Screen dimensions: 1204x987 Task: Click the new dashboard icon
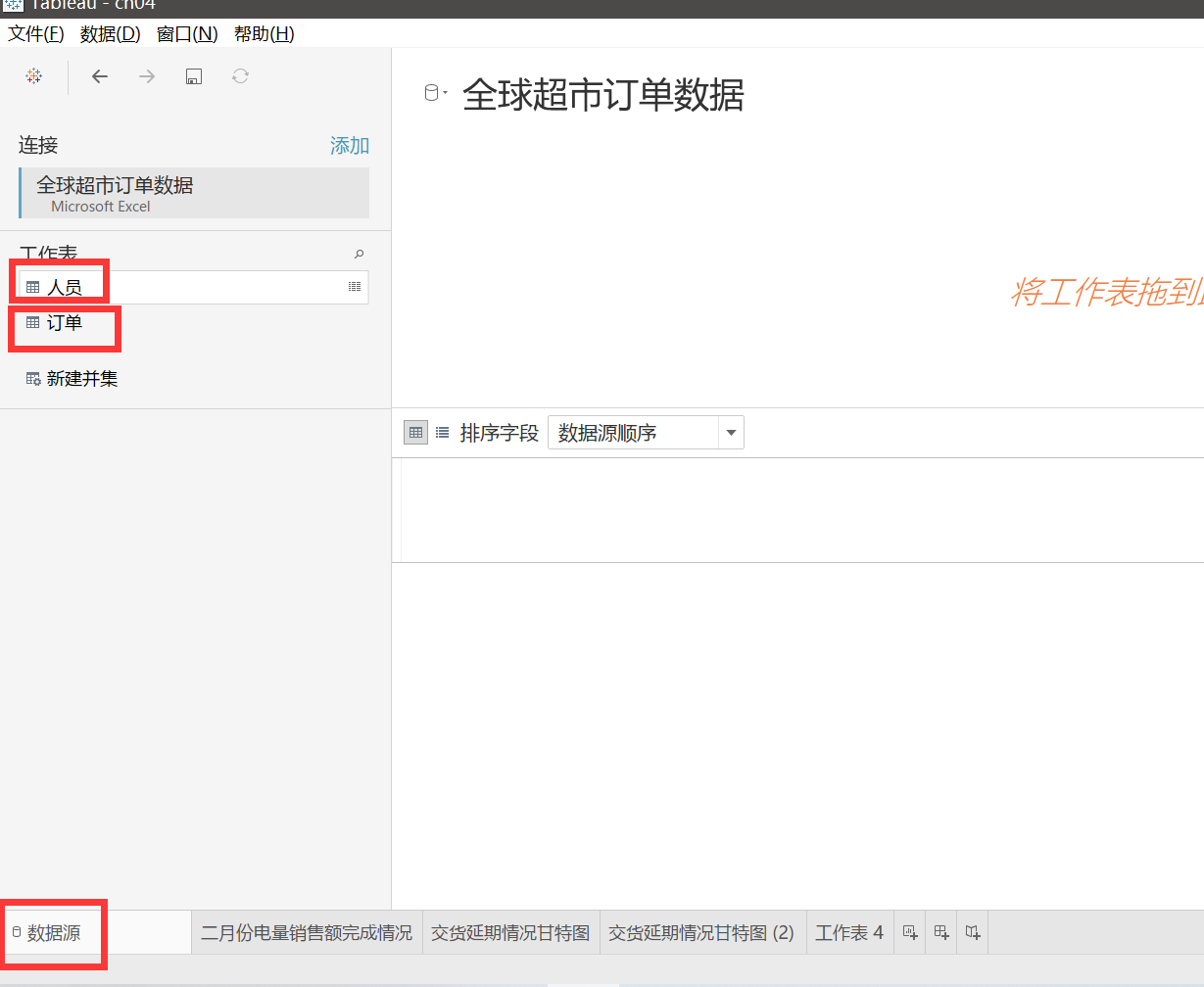point(941,933)
